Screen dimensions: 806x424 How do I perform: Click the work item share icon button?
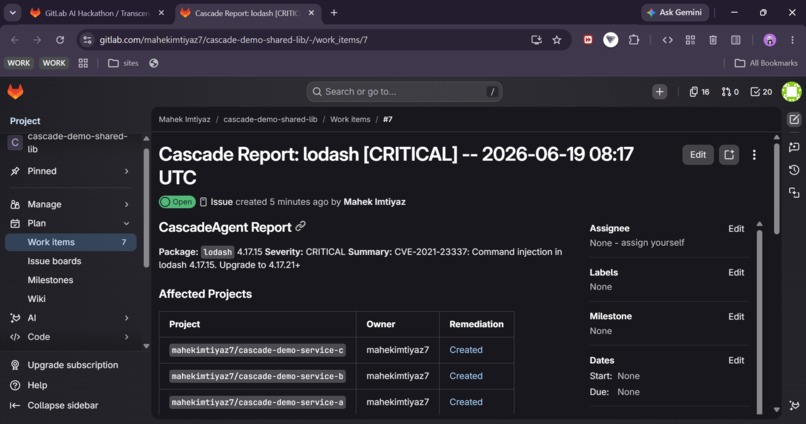click(x=729, y=155)
